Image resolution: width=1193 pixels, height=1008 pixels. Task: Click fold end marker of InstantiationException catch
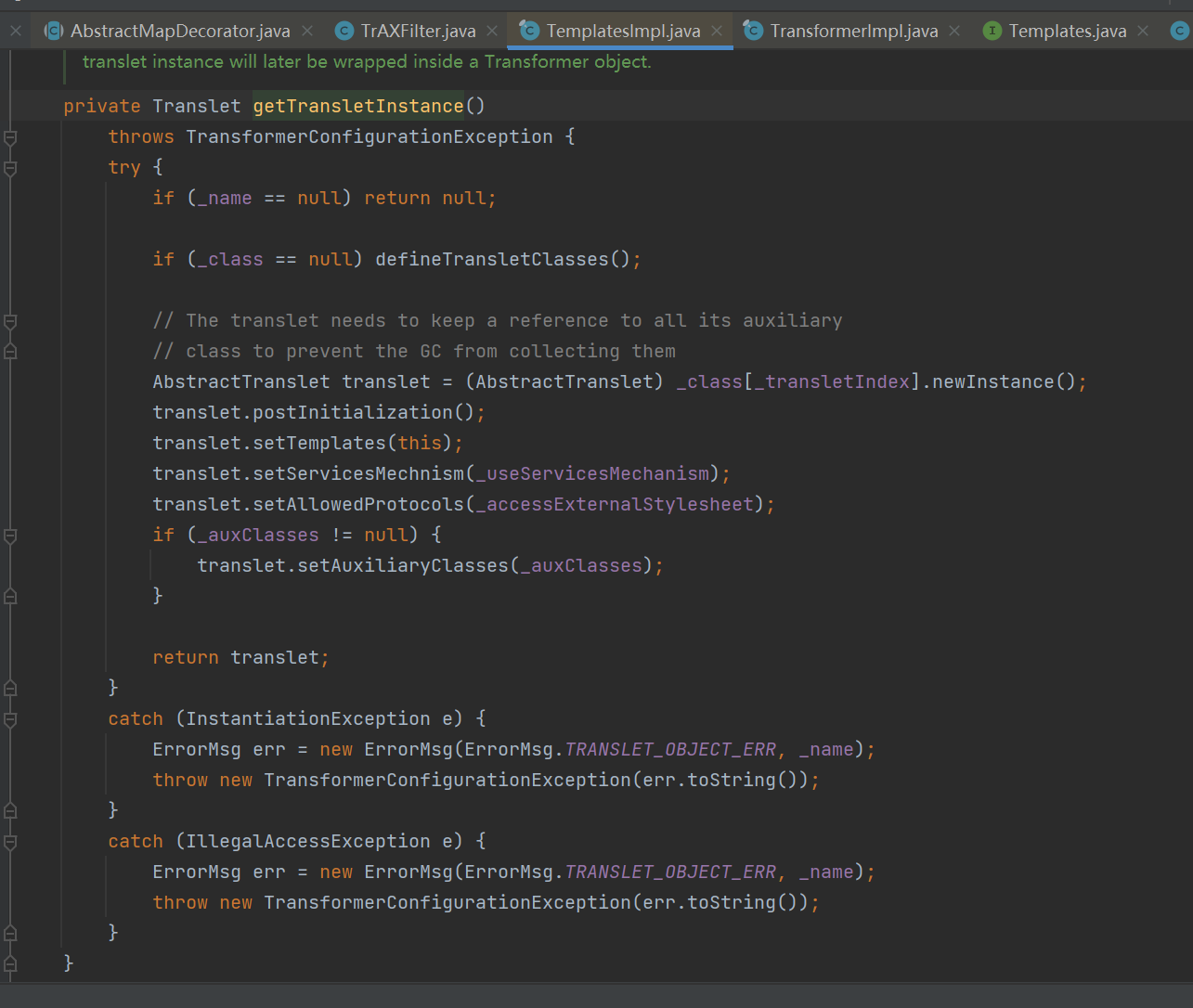coord(10,810)
